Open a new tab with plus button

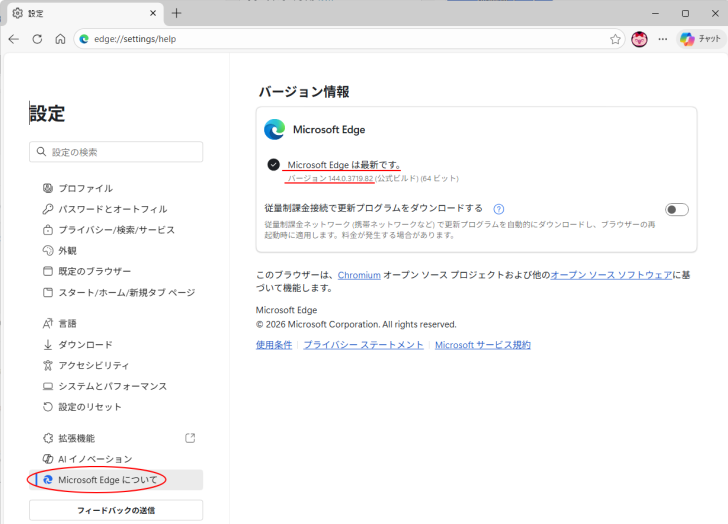pyautogui.click(x=176, y=13)
